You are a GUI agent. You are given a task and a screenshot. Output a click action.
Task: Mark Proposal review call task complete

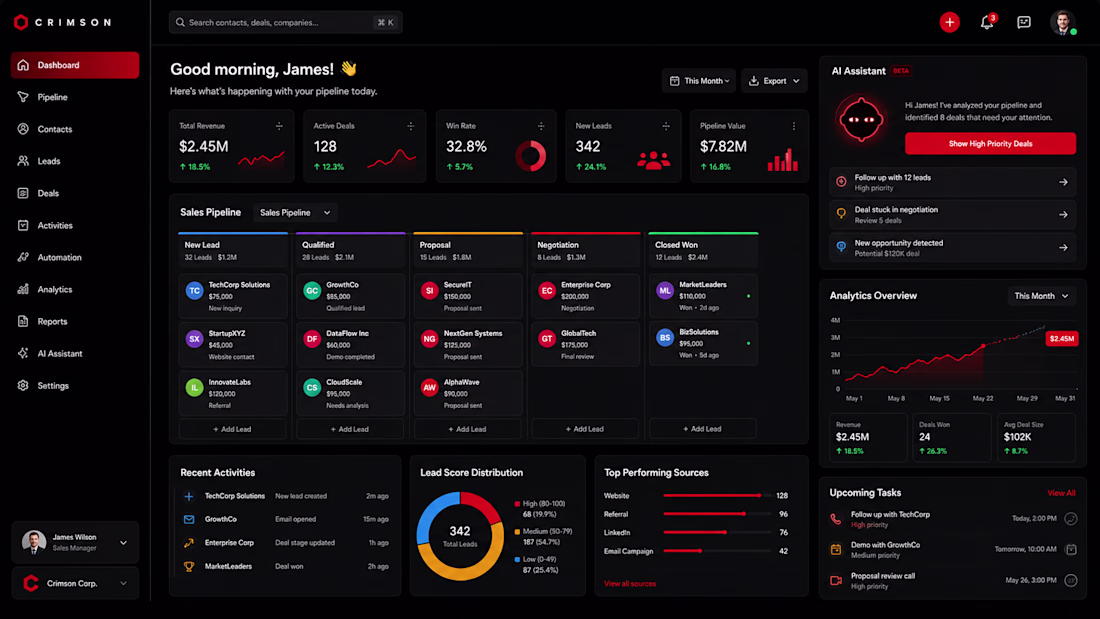1071,580
